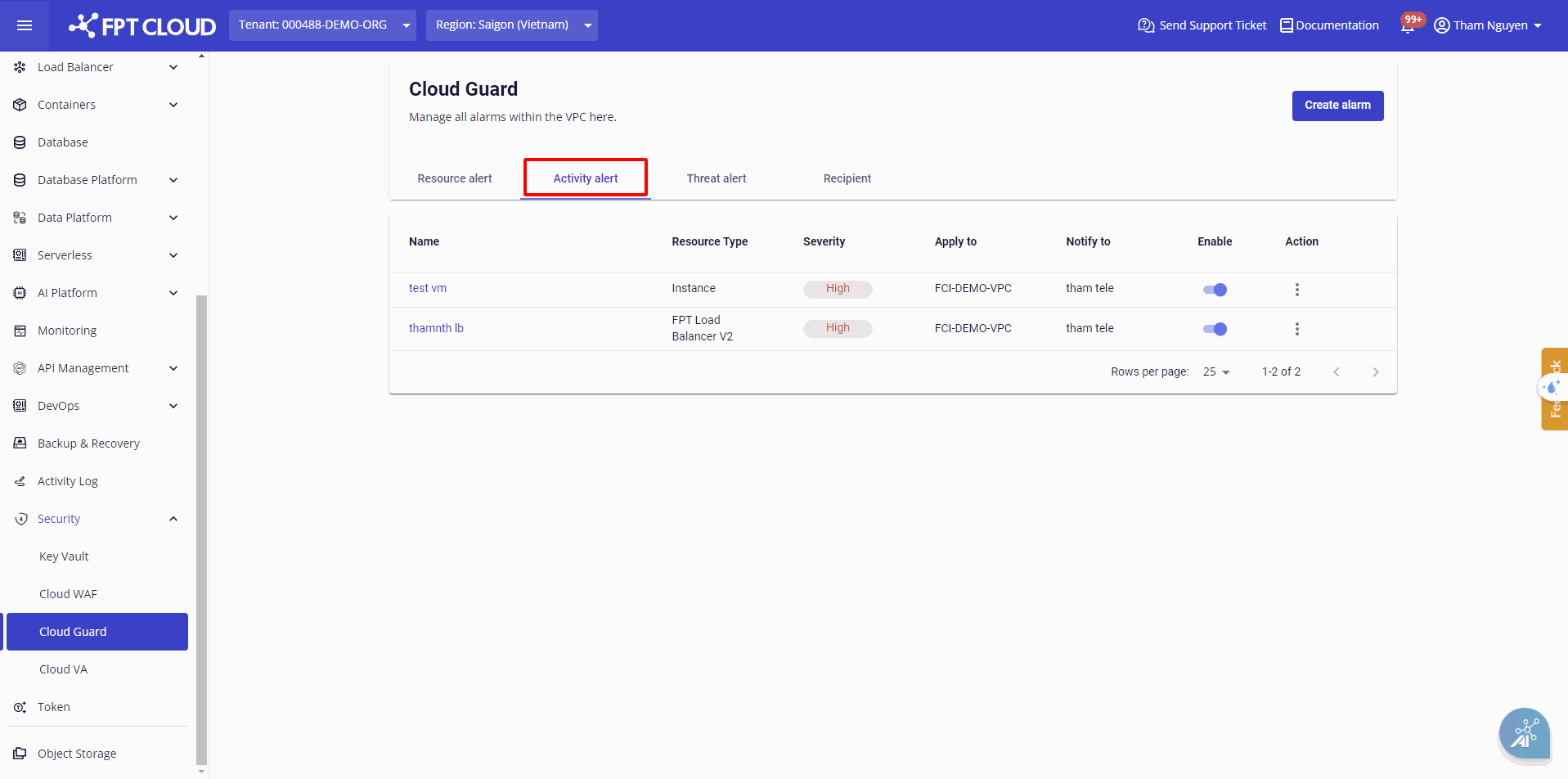Click the Activity Log icon
This screenshot has width=1568, height=779.
click(x=20, y=481)
